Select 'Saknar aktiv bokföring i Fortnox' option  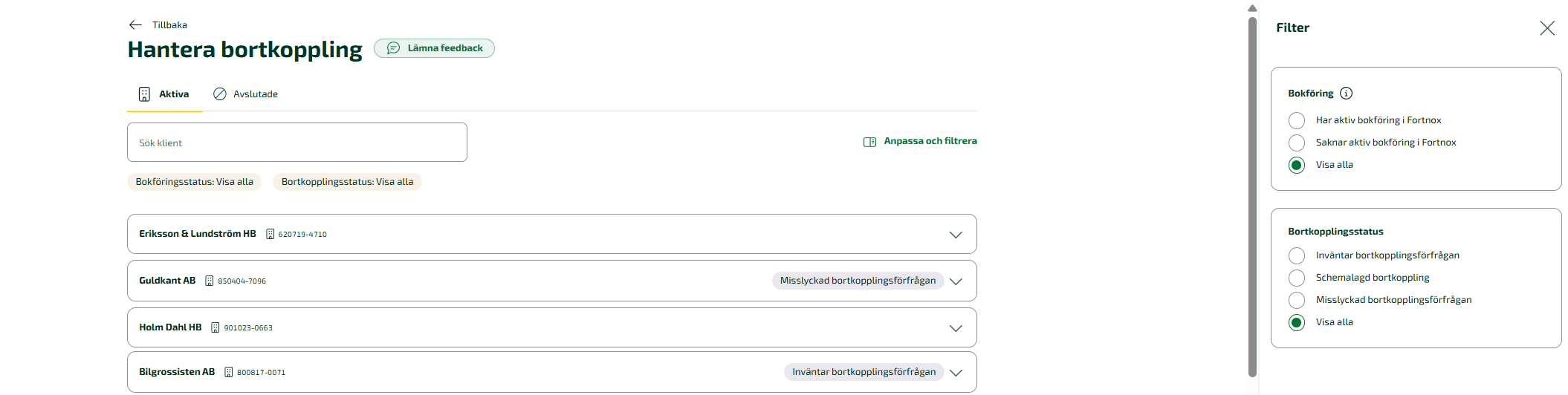coord(1297,143)
